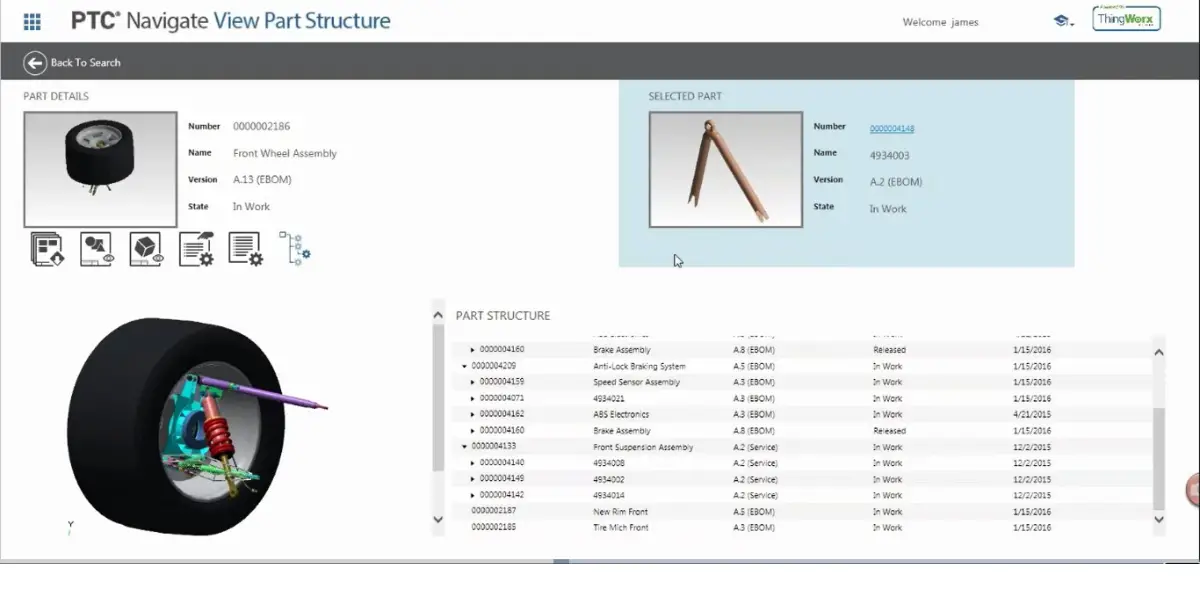Click the back arrow circle icon
Screen dimensions: 1200x600
[35, 62]
